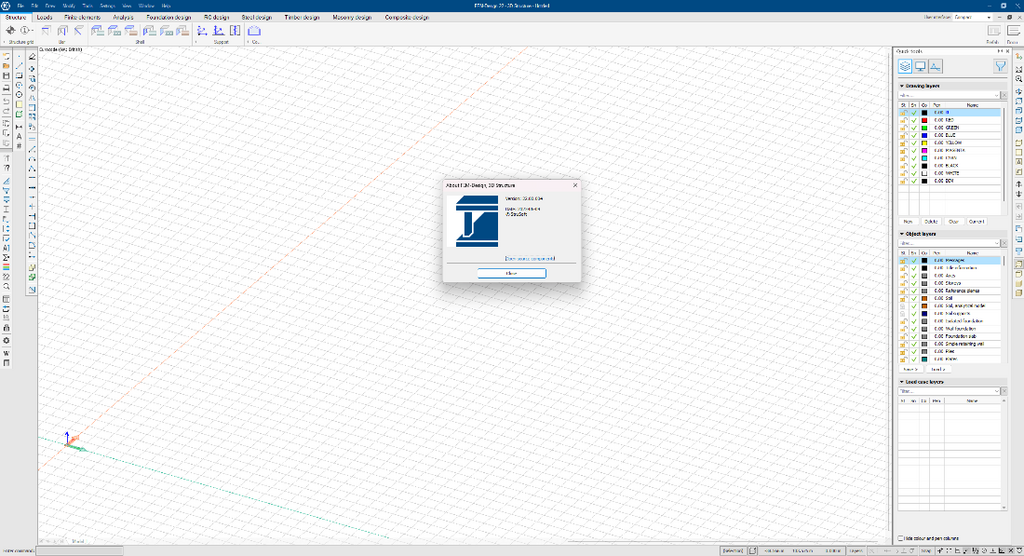
Task: Click the cyan colour swatch of CYAN layer
Action: click(924, 158)
